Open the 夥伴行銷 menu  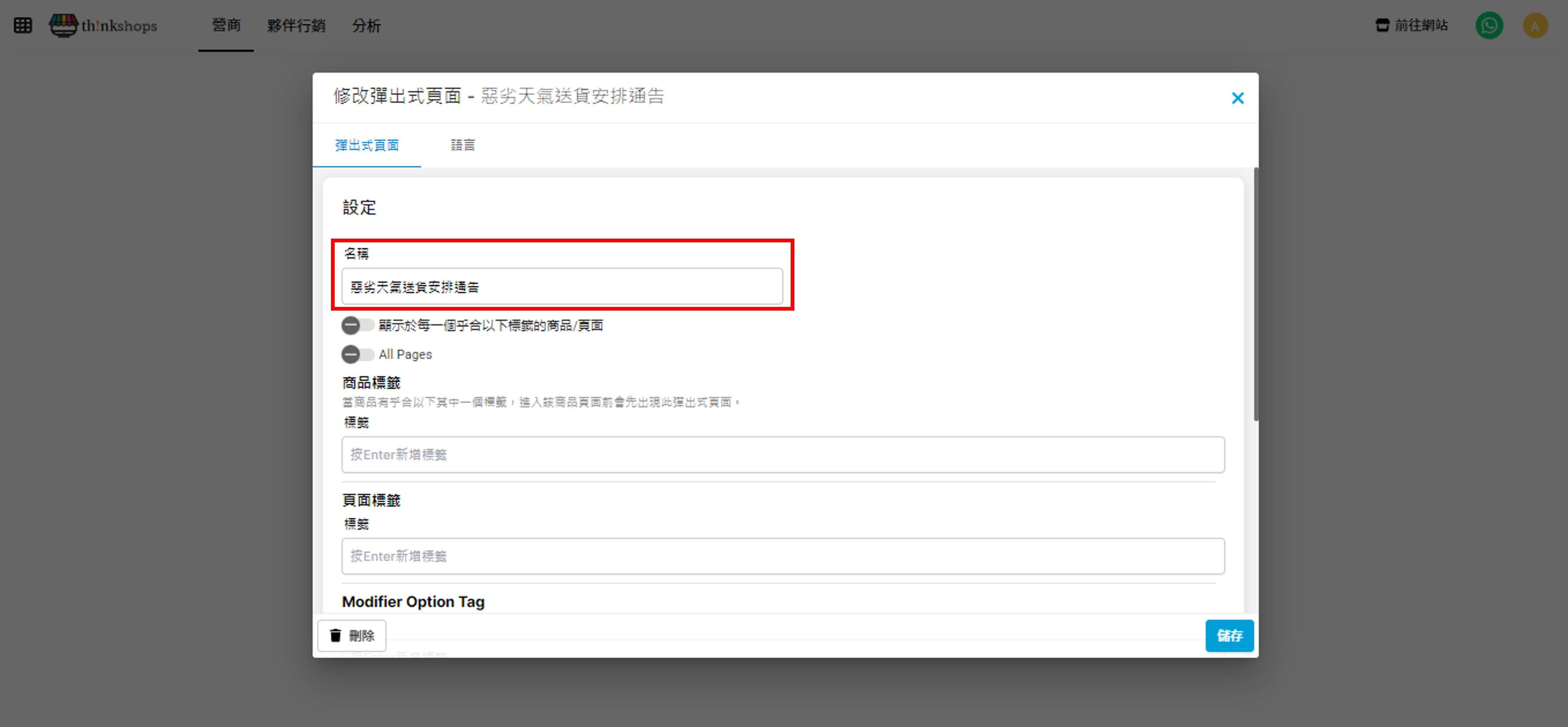[296, 26]
